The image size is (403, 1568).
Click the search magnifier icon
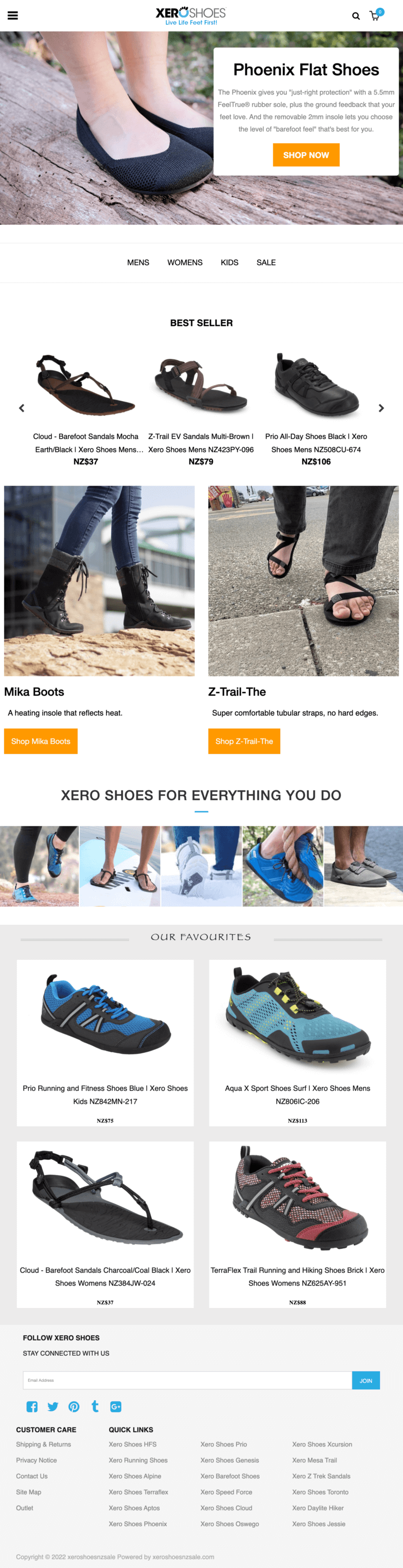click(356, 16)
